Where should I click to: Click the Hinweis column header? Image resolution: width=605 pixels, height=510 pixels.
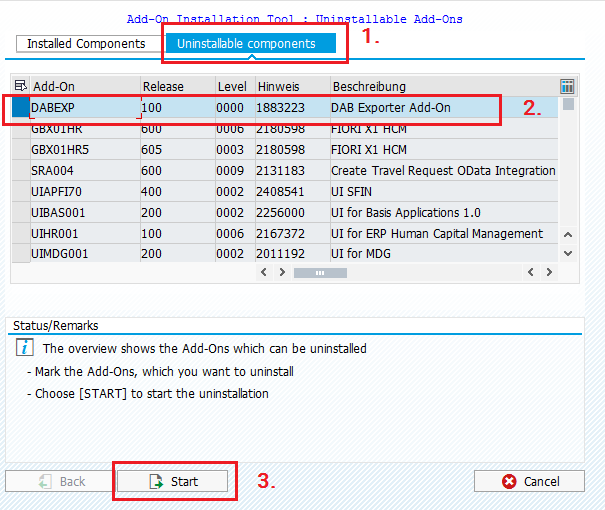[290, 86]
